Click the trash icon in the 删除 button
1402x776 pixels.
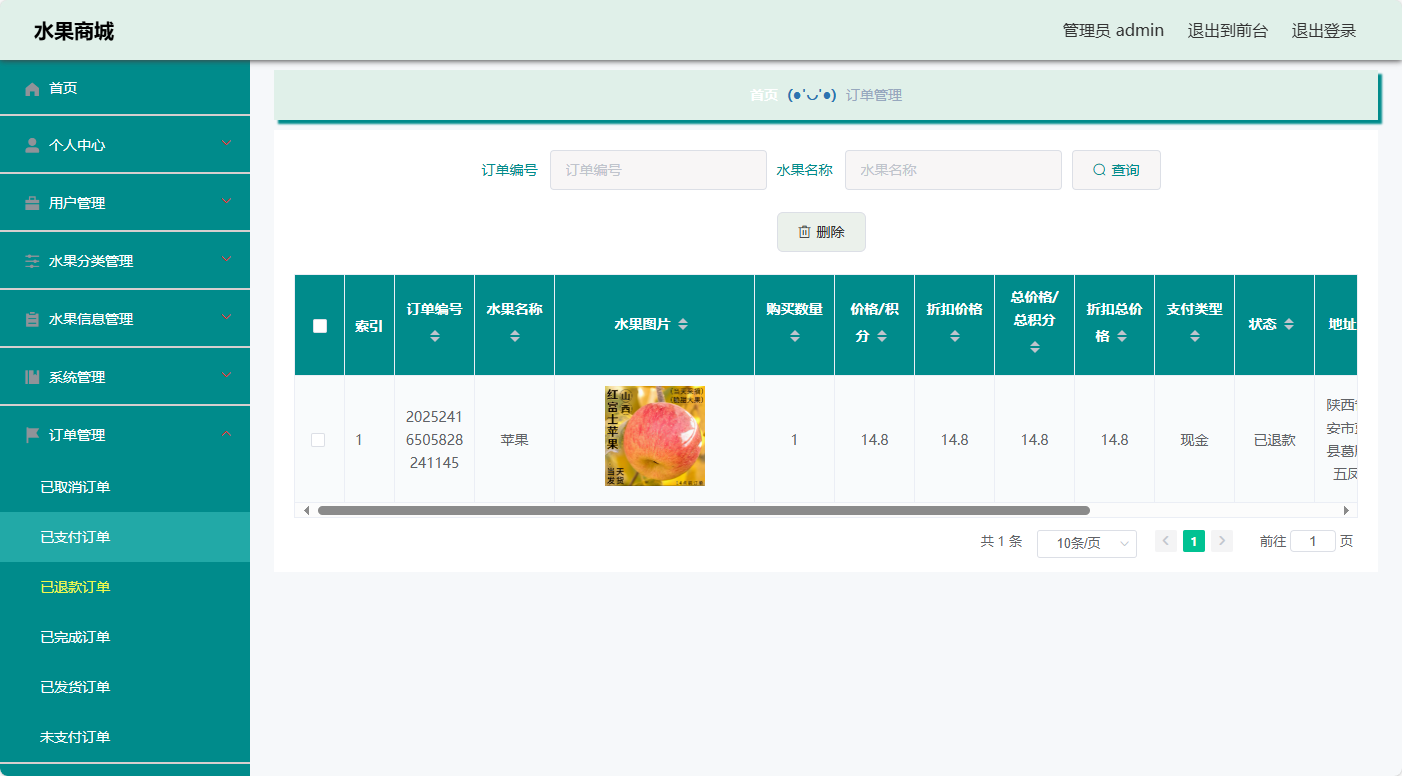click(804, 231)
